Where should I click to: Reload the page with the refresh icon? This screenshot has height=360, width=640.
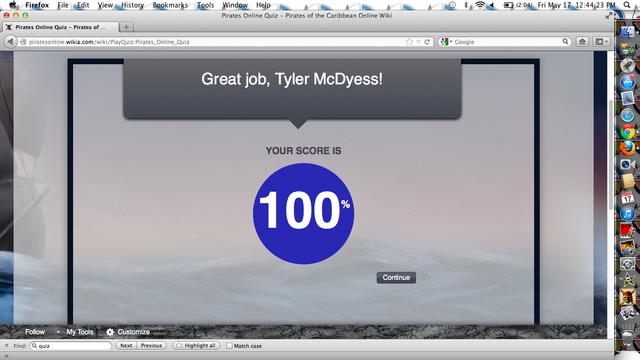(x=427, y=42)
